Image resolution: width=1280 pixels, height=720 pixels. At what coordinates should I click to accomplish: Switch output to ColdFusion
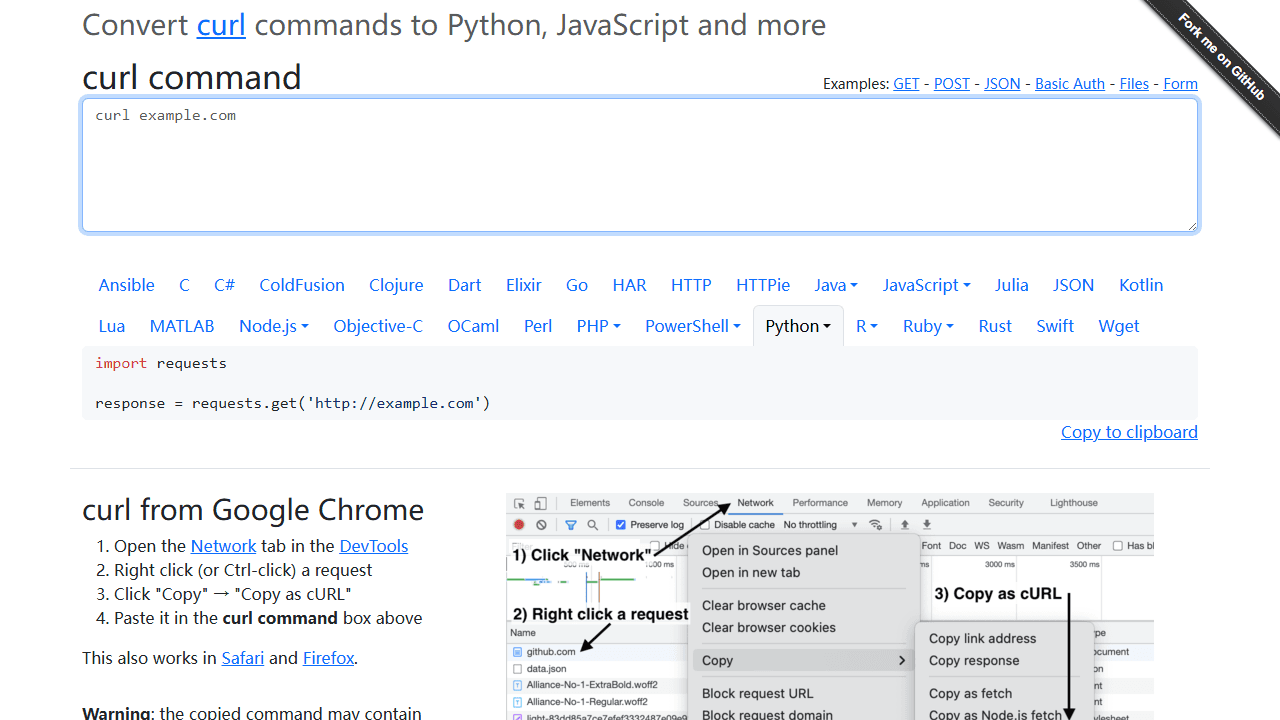click(x=302, y=285)
